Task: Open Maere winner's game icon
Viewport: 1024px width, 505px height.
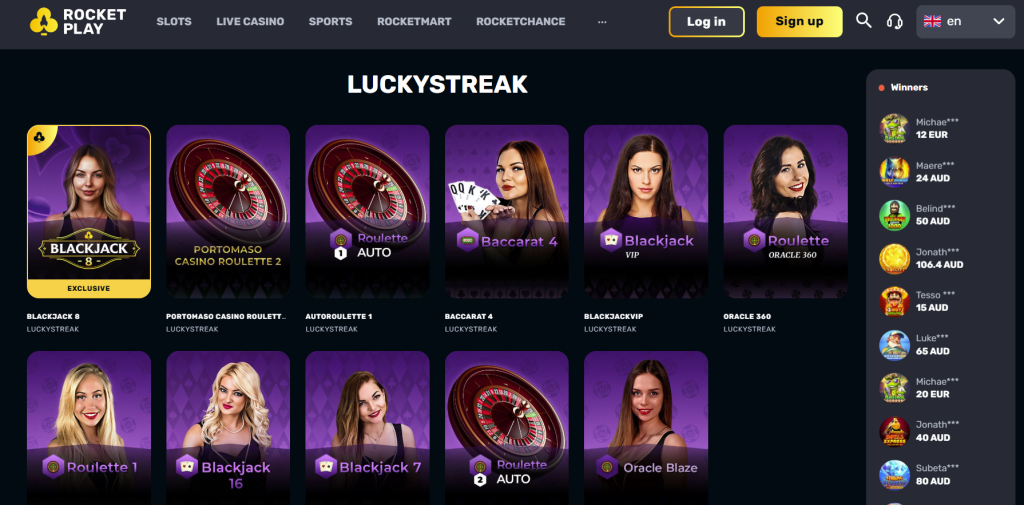Action: point(895,172)
